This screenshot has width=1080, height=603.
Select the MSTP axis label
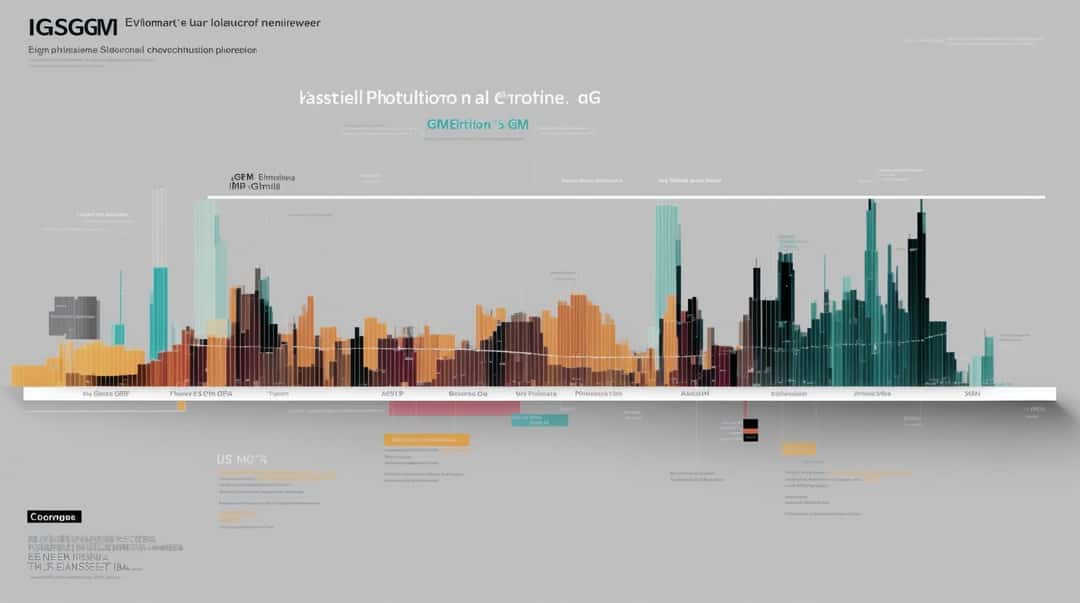393,394
